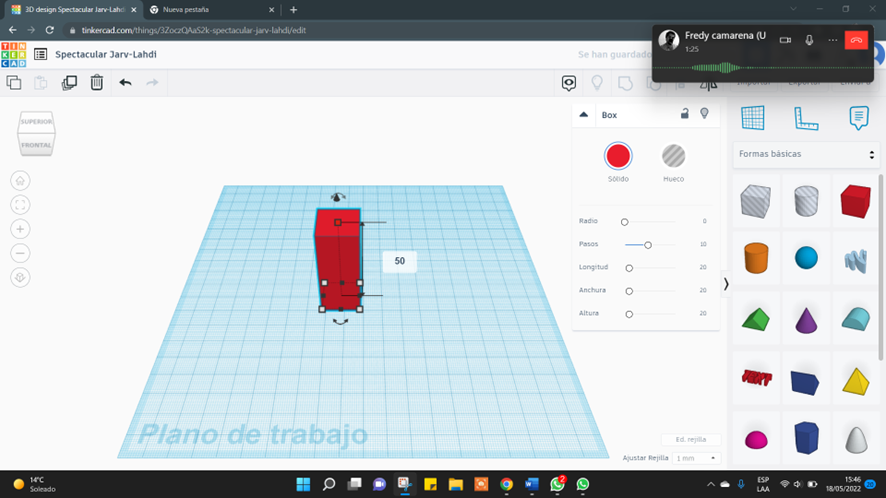Click the home view button

20,181
